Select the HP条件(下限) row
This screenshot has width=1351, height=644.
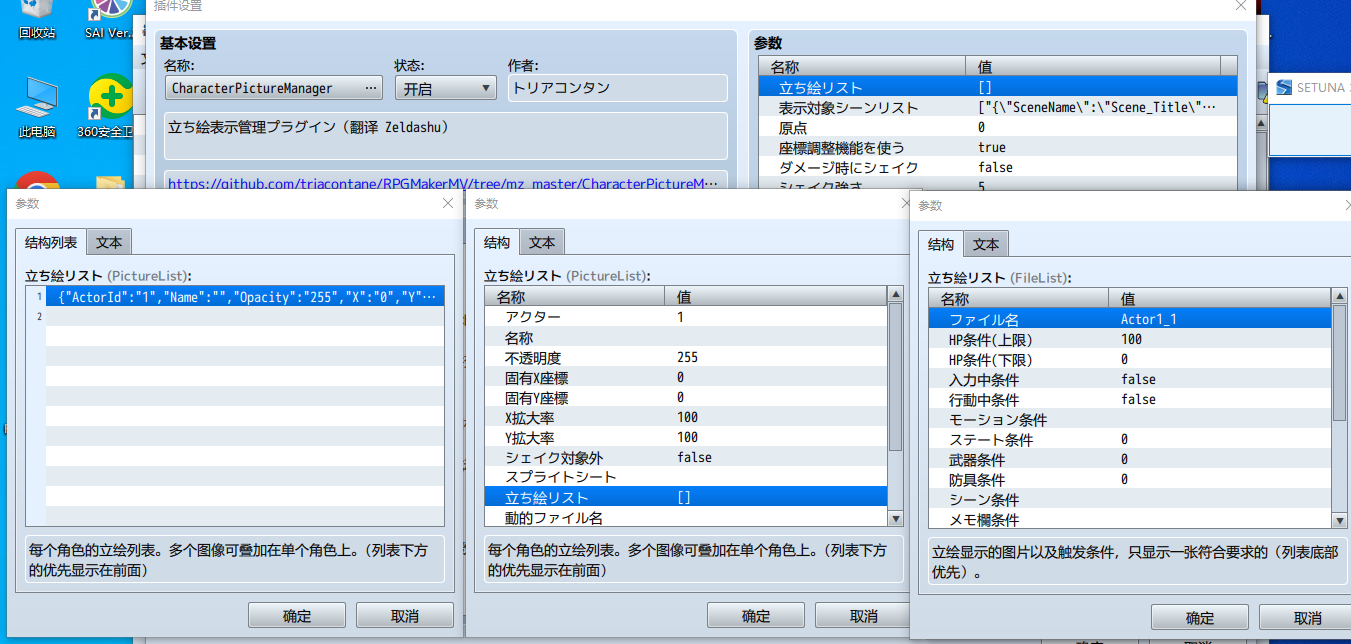coord(1130,359)
